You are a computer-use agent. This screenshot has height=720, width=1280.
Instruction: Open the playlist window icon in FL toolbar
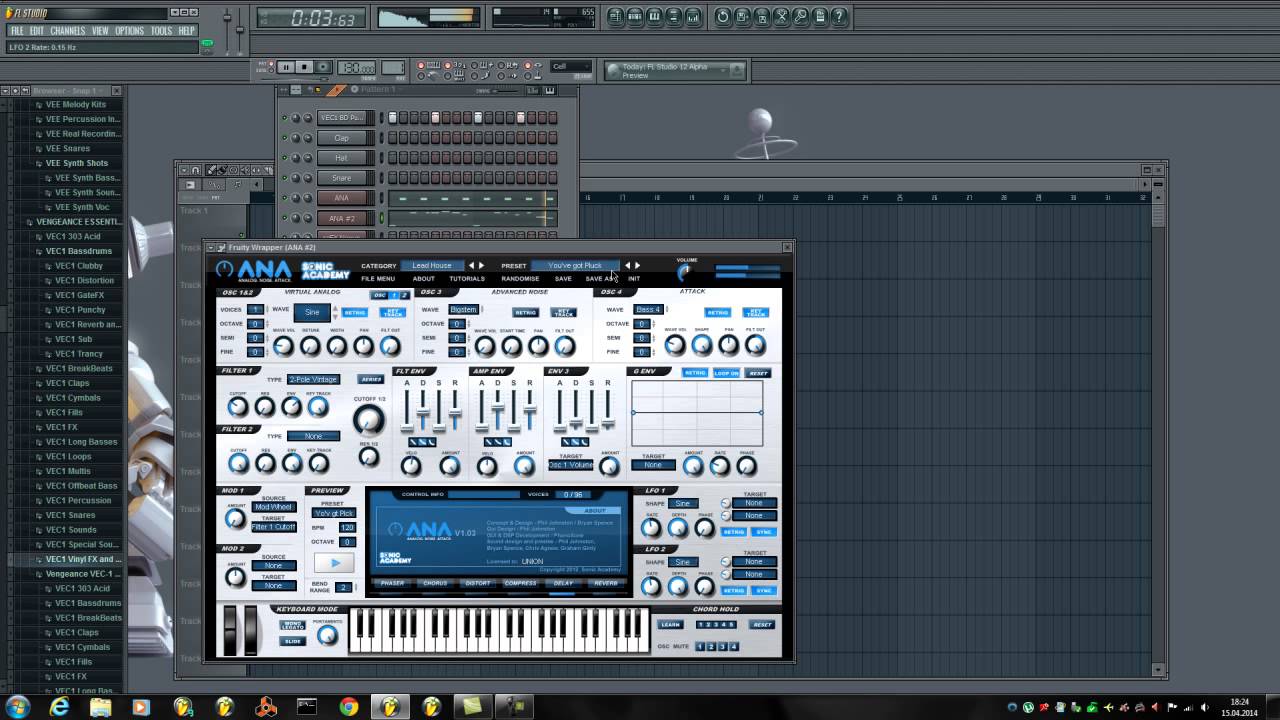tap(615, 17)
